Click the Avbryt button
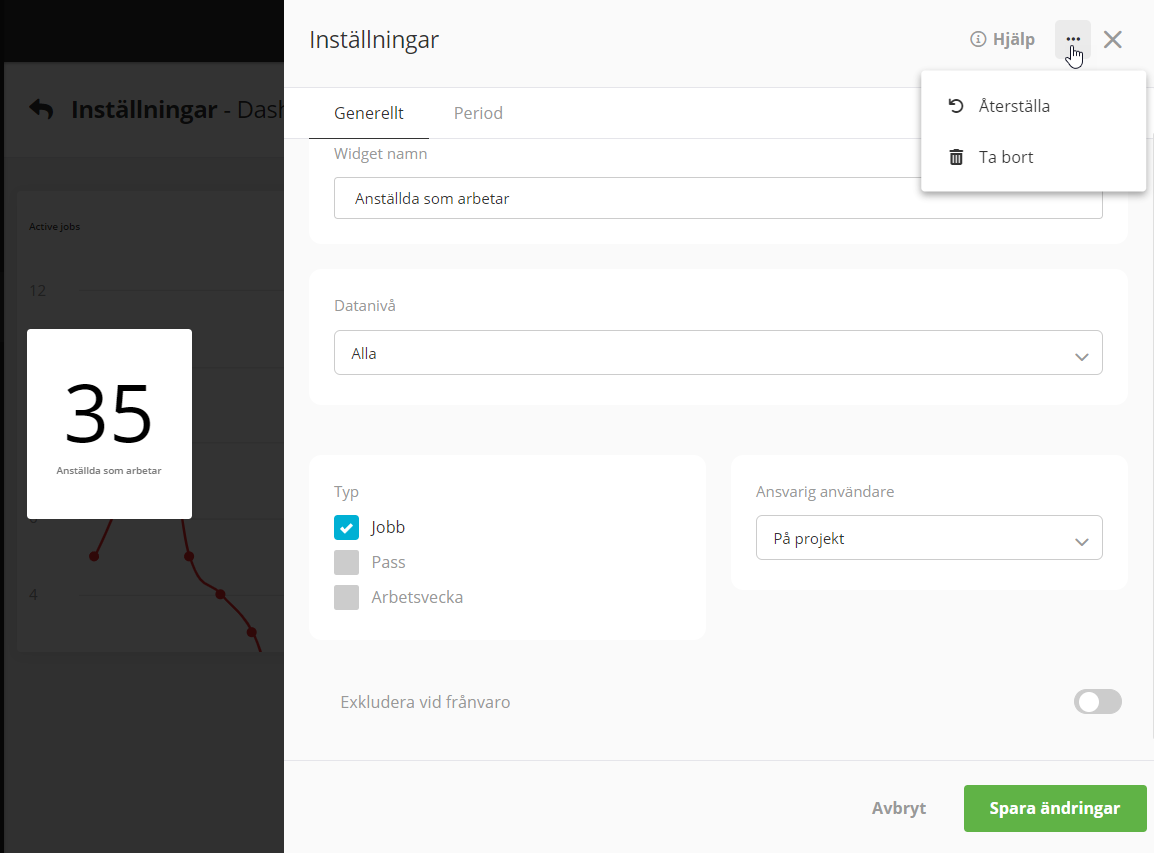This screenshot has height=853, width=1154. tap(898, 808)
